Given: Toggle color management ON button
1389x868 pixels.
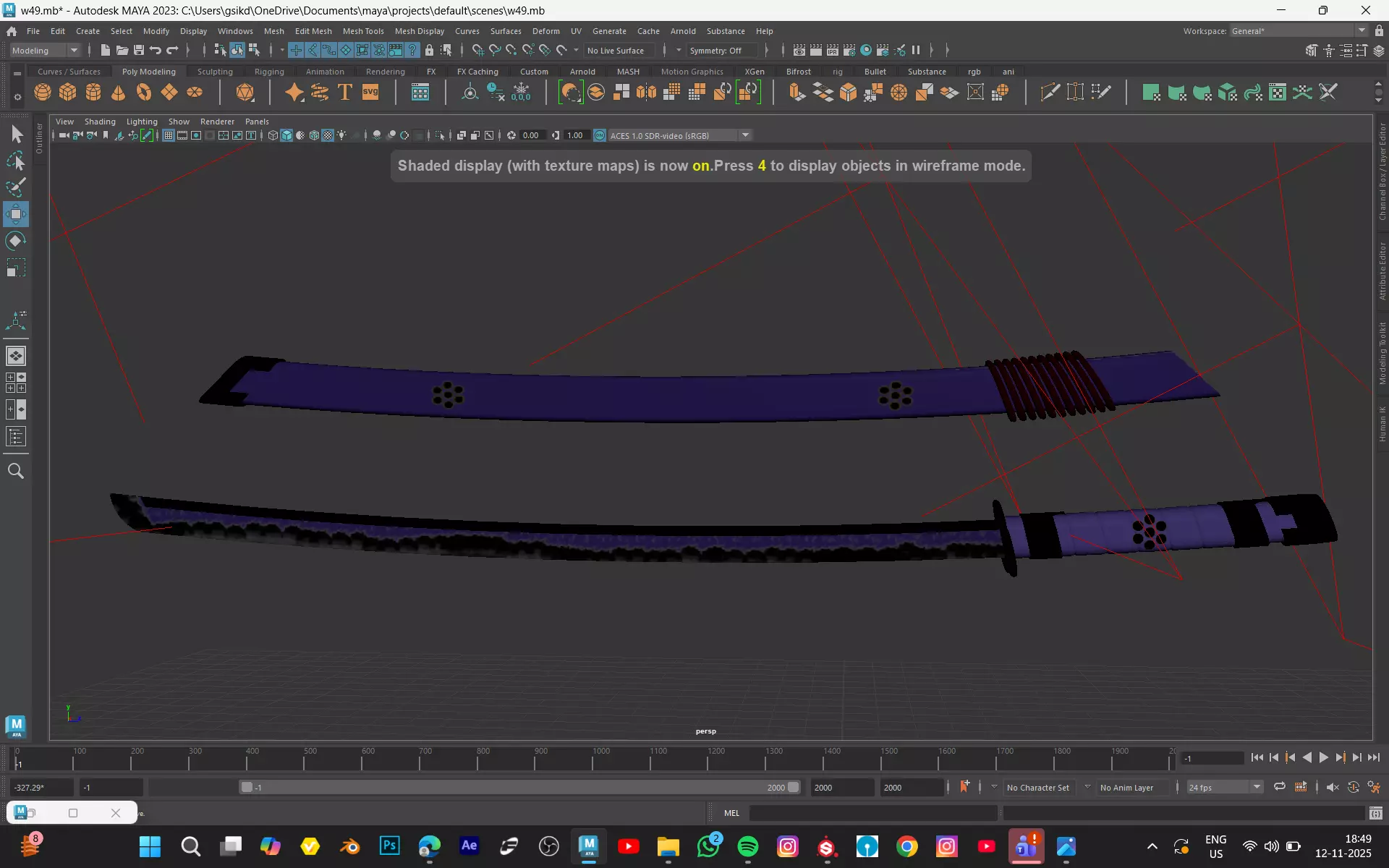Looking at the screenshot, I should click(600, 135).
